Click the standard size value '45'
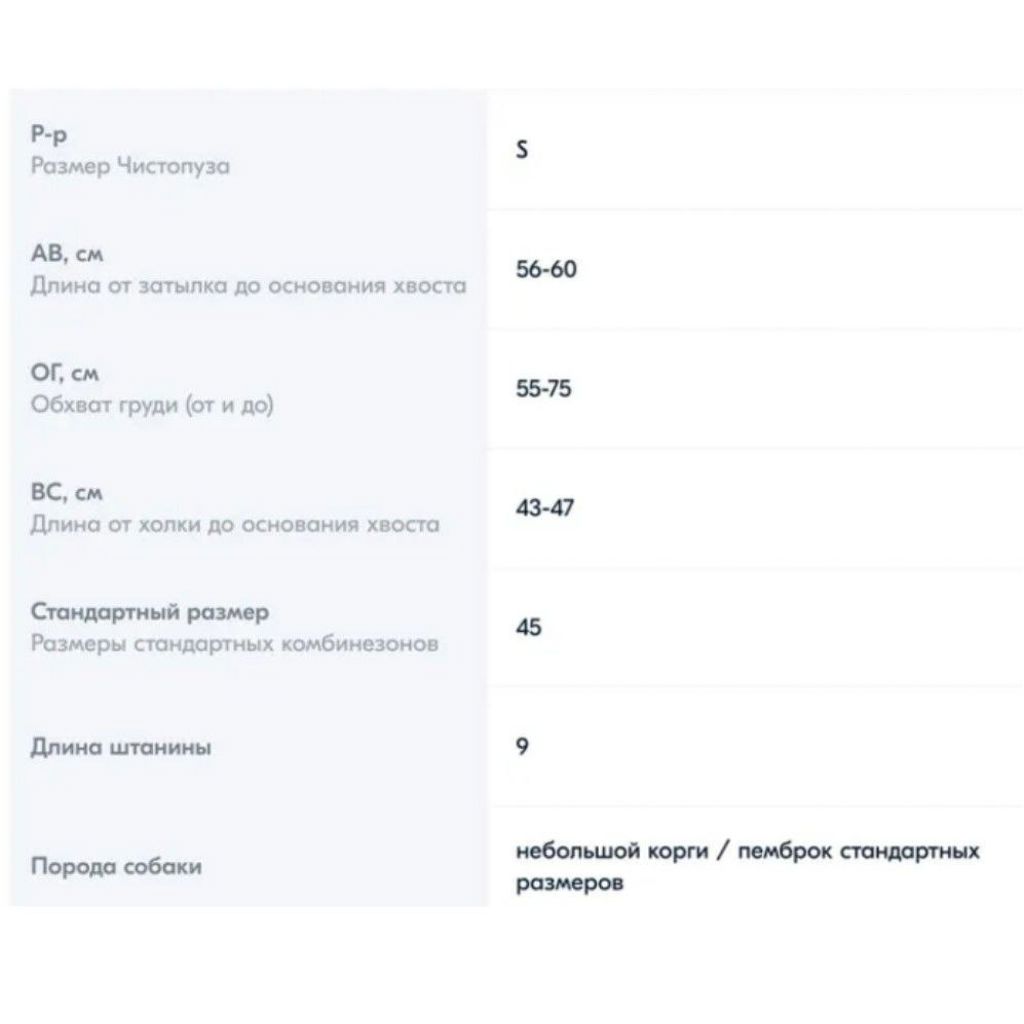 click(x=528, y=628)
